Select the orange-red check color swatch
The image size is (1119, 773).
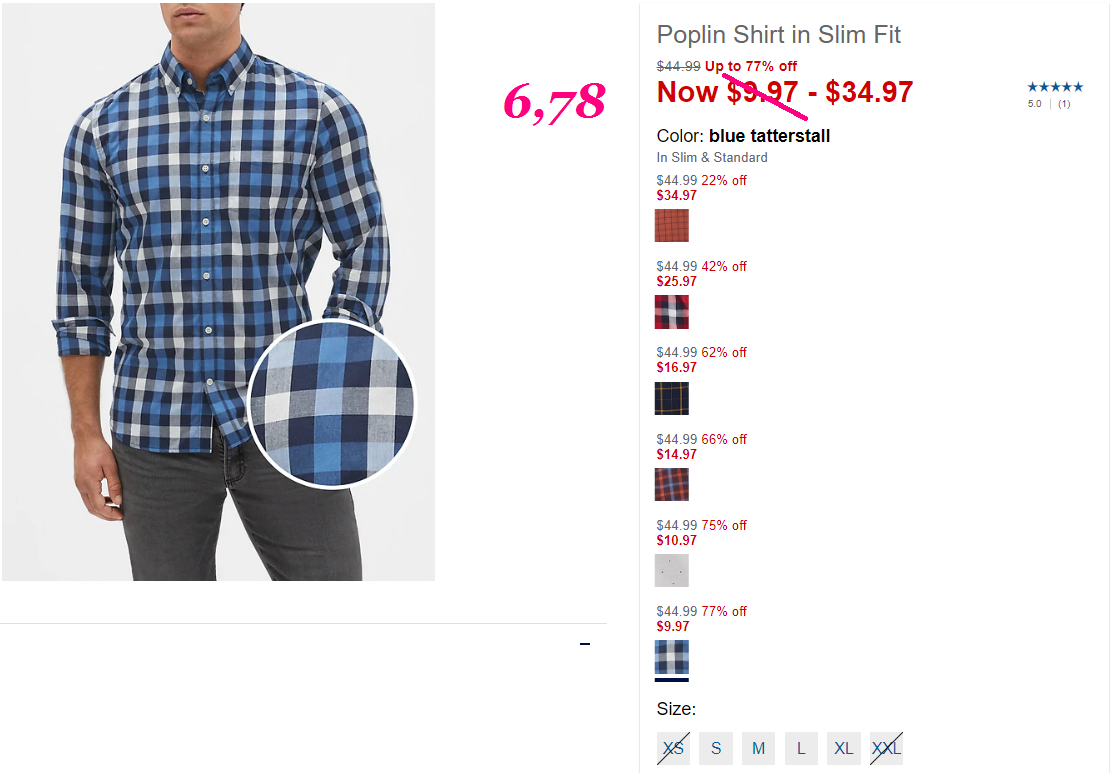(672, 226)
